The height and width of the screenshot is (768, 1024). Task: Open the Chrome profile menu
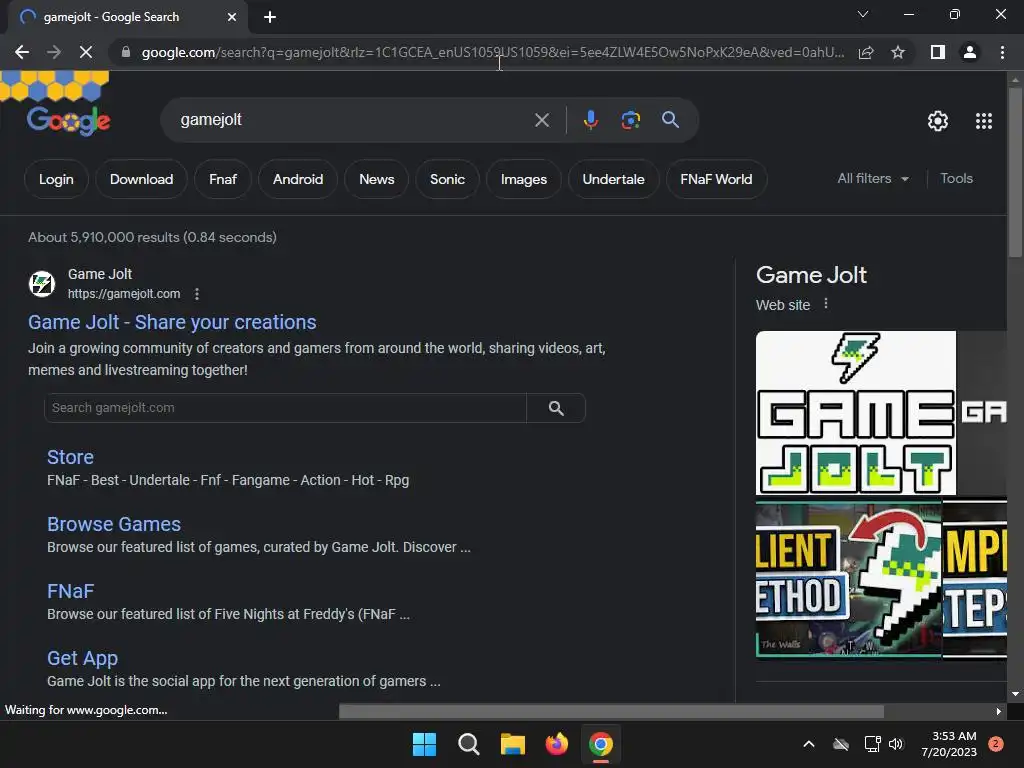coord(970,52)
